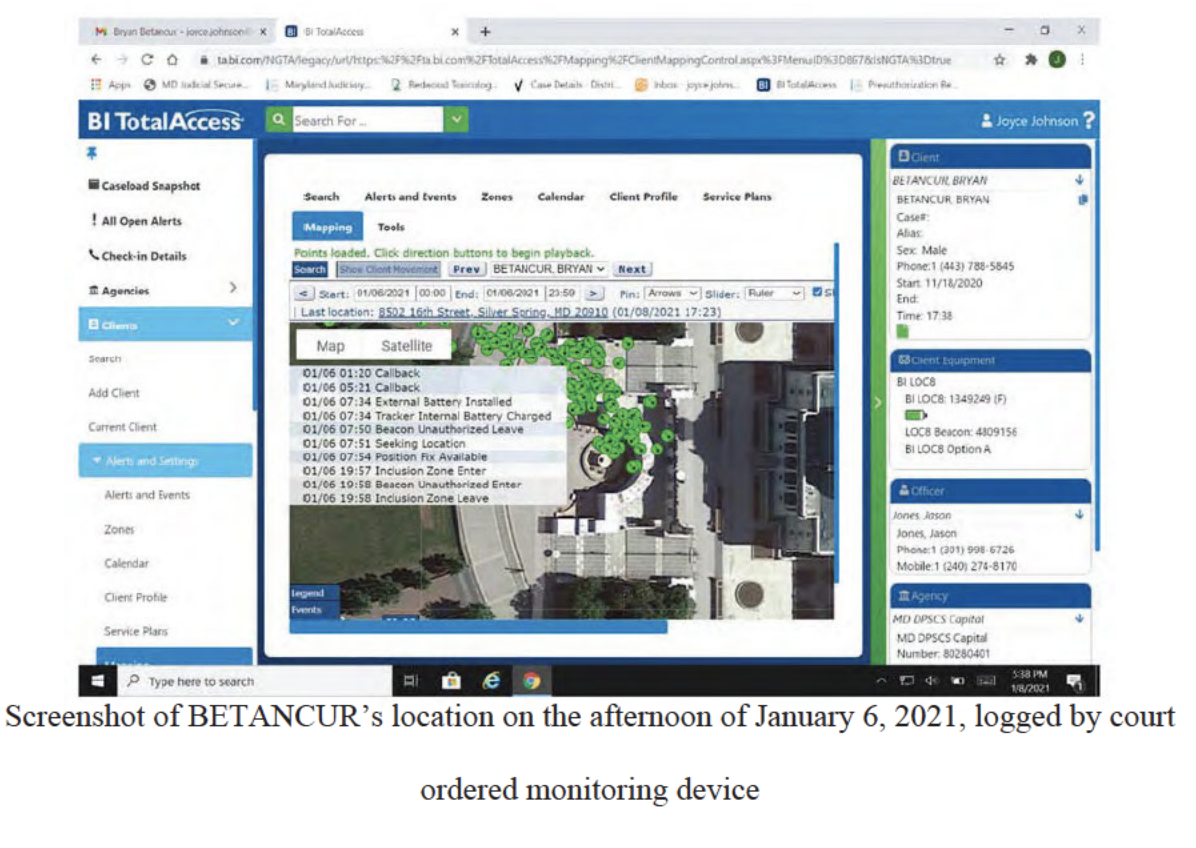Viewport: 1196px width, 848px height.
Task: Open the last location address link
Action: 493,312
